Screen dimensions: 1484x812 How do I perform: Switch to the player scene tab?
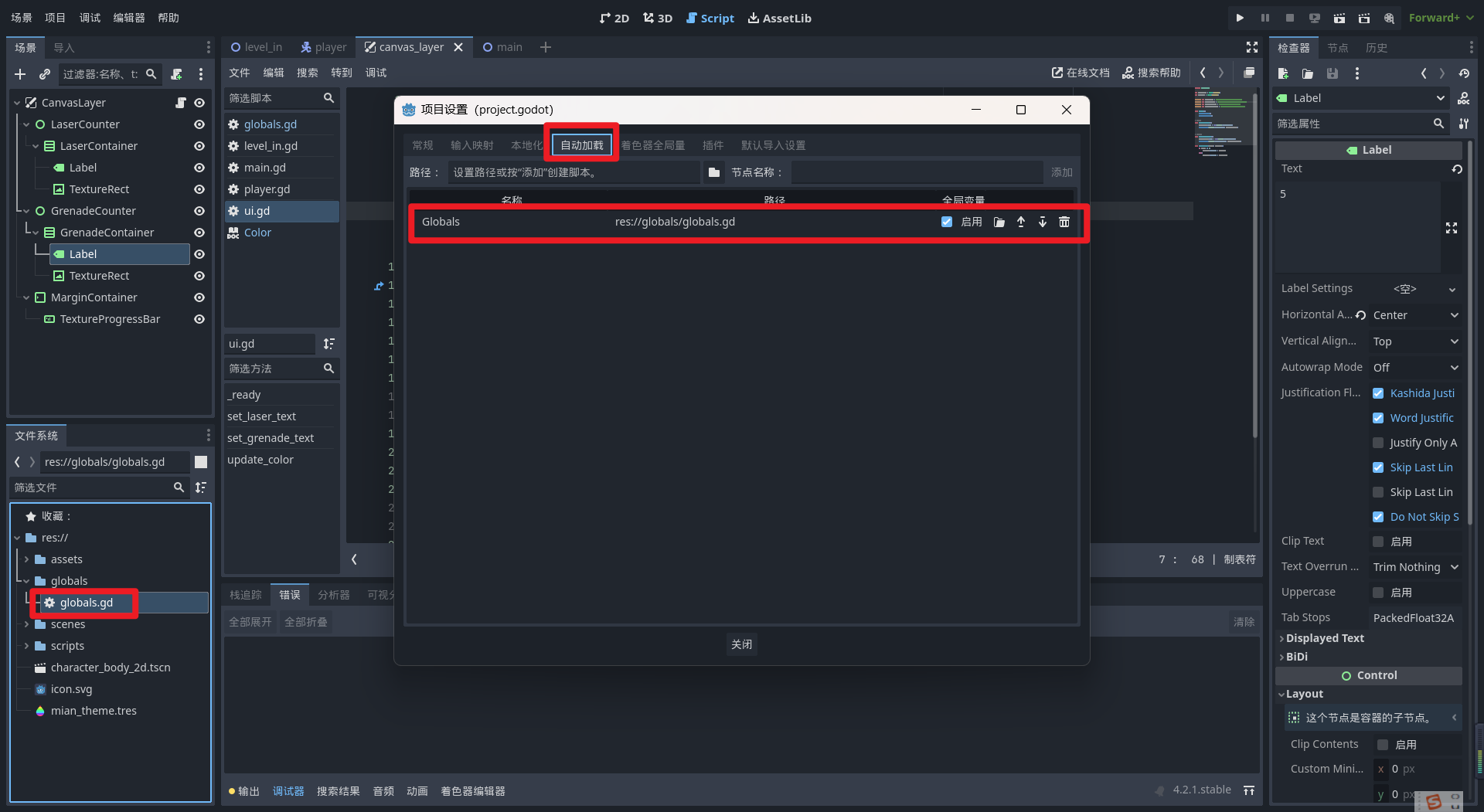[x=324, y=47]
